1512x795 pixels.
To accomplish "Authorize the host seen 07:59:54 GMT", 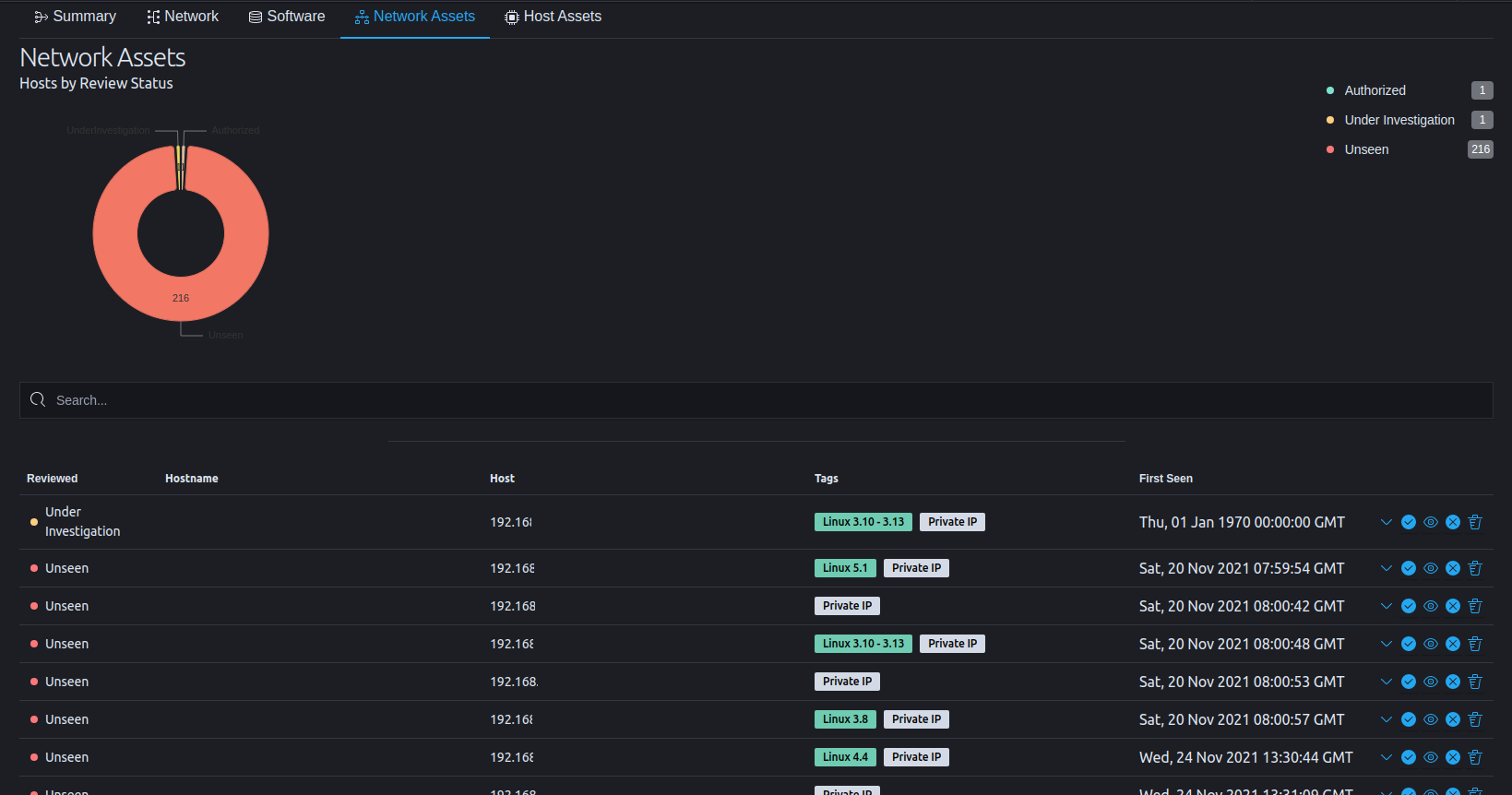I will tap(1409, 568).
